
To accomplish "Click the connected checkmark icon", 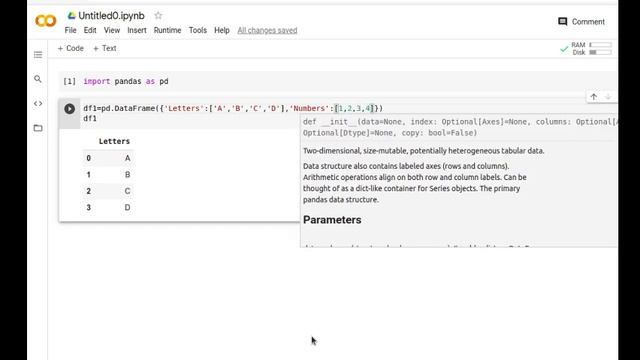I will click(x=564, y=49).
